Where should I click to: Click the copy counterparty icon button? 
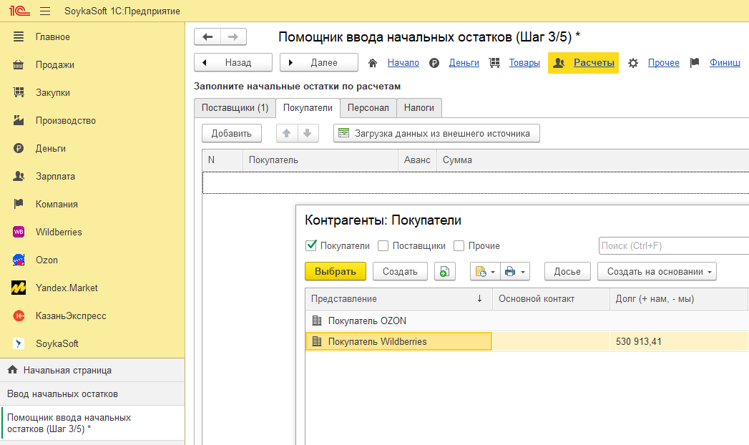pos(444,272)
